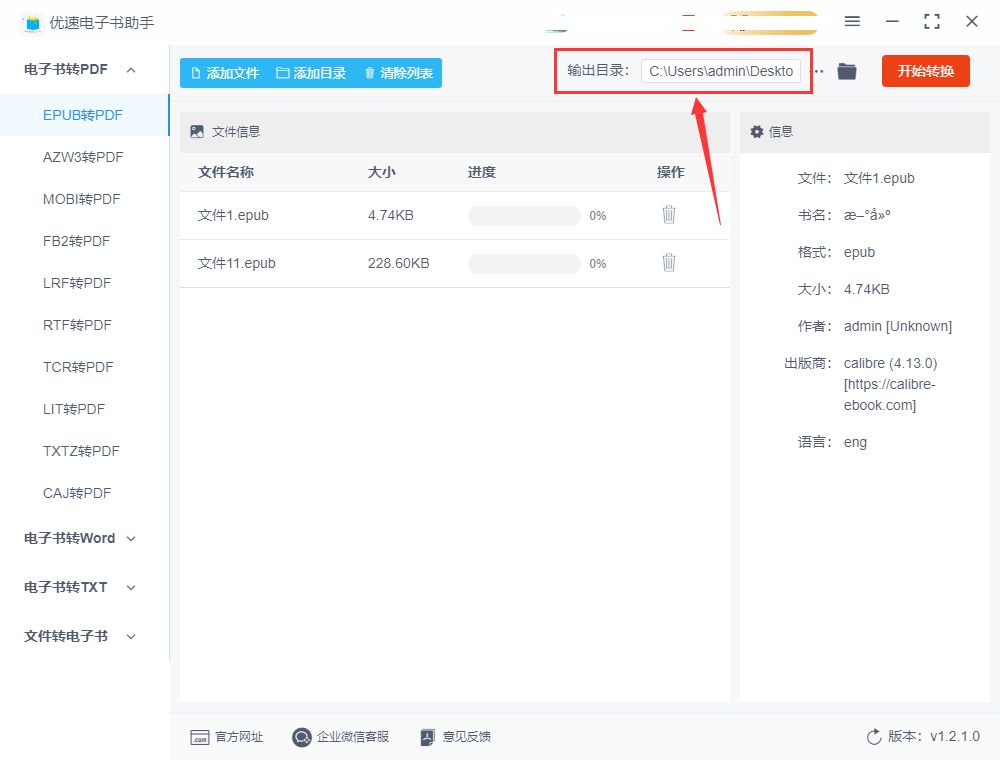Maximize the window with the fullscreen icon
Screen dimensions: 1000x760
tap(932, 22)
